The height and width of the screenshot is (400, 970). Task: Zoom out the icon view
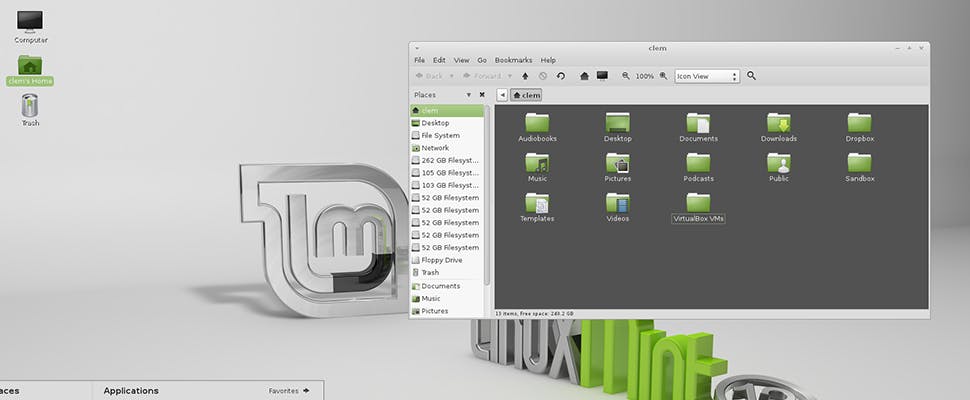[x=625, y=75]
